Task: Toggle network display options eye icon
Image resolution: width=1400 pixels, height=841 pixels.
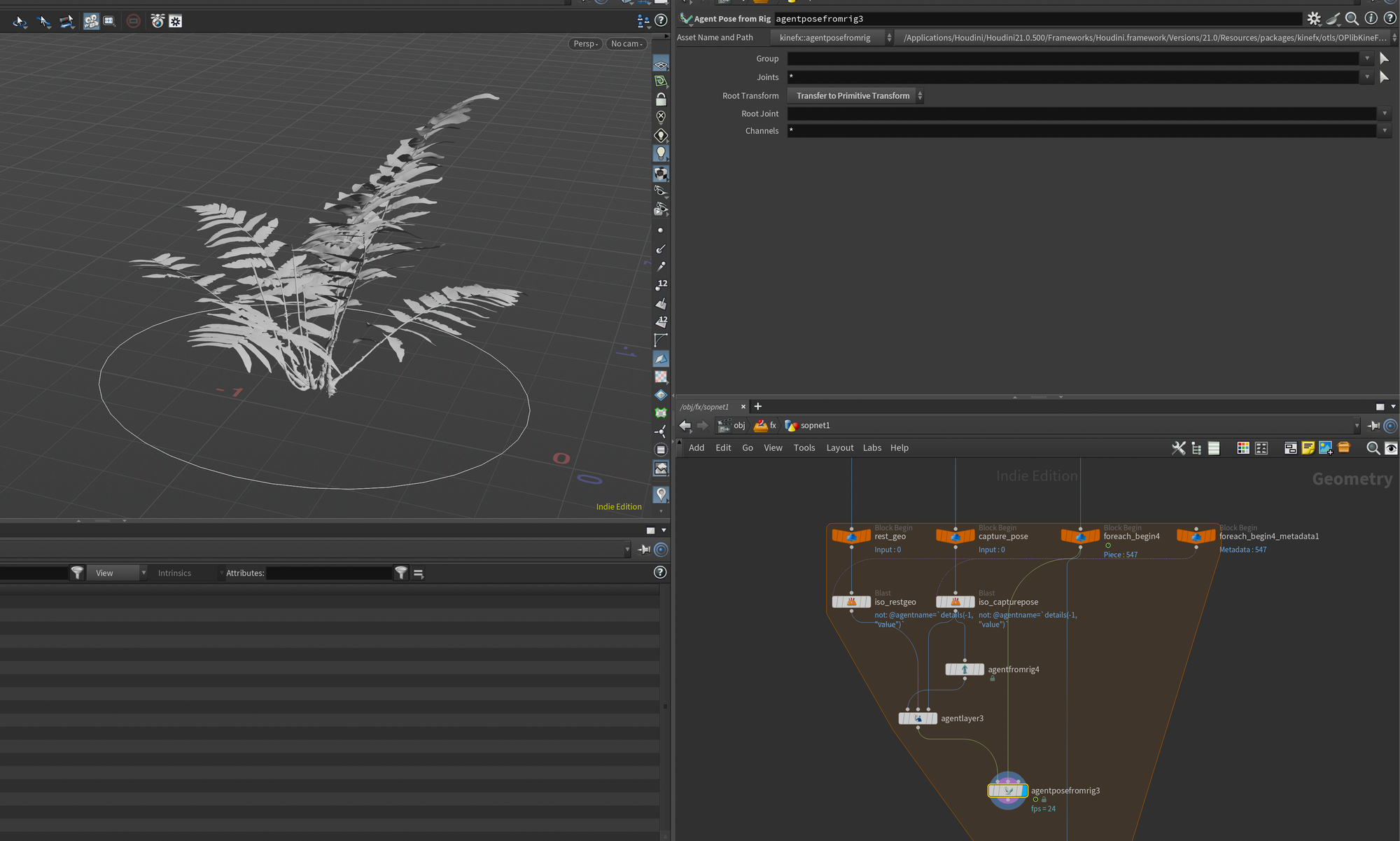Action: pyautogui.click(x=1391, y=448)
